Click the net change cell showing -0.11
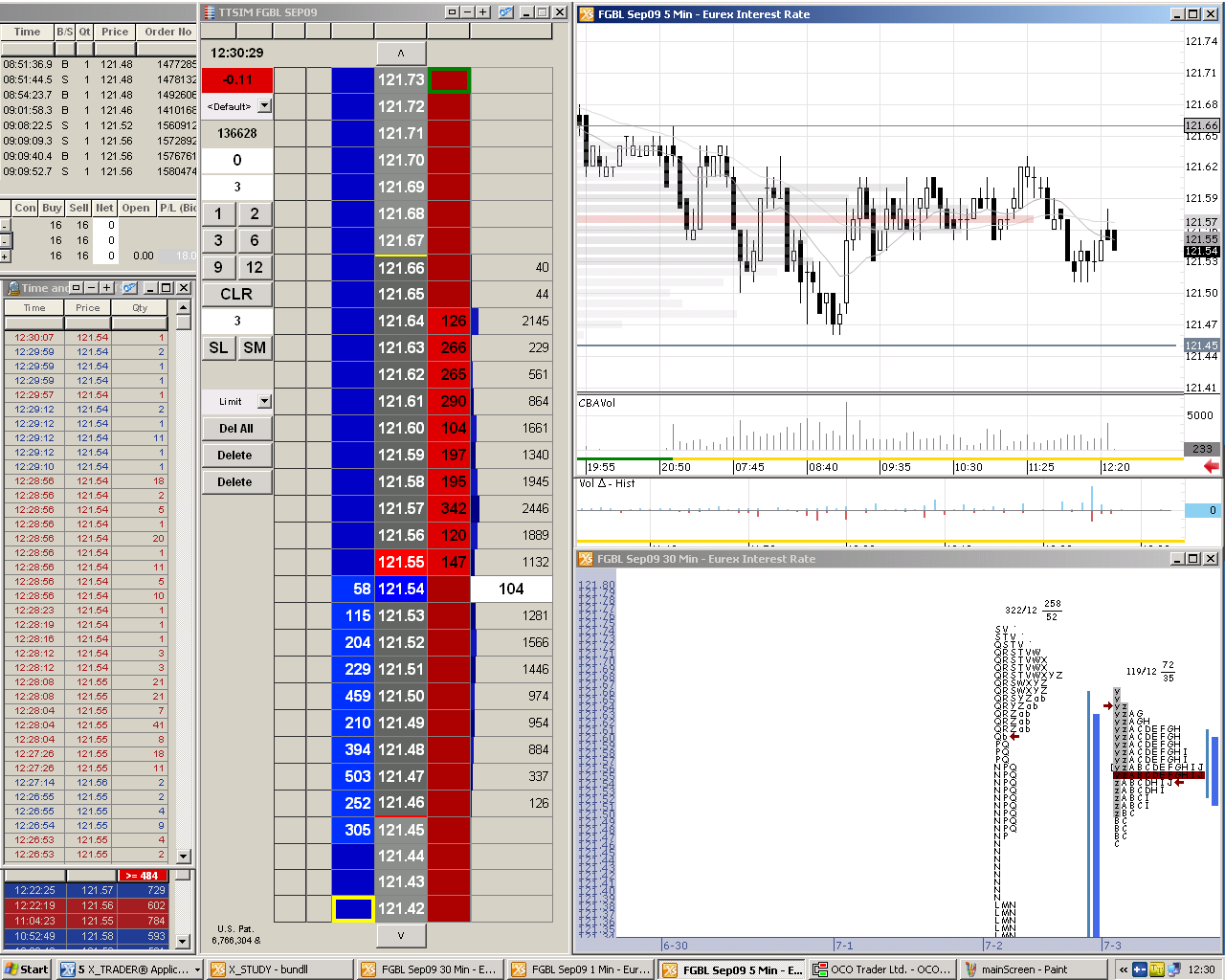The width and height of the screenshot is (1225, 980). pos(237,79)
